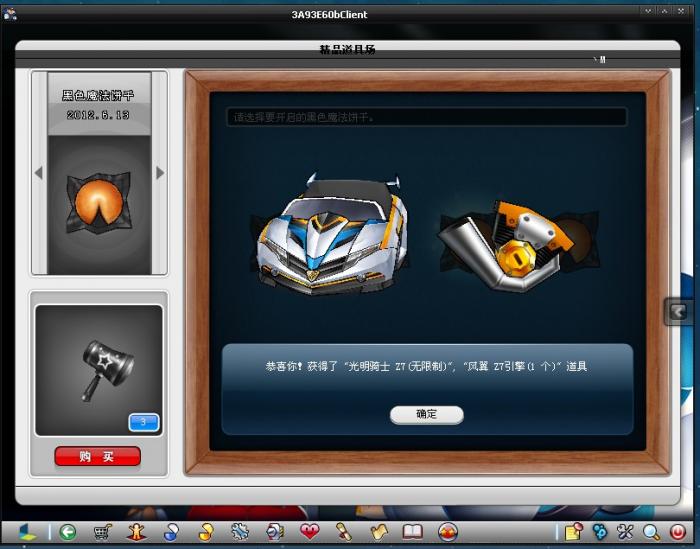Click the round red ball icon

coord(448,532)
